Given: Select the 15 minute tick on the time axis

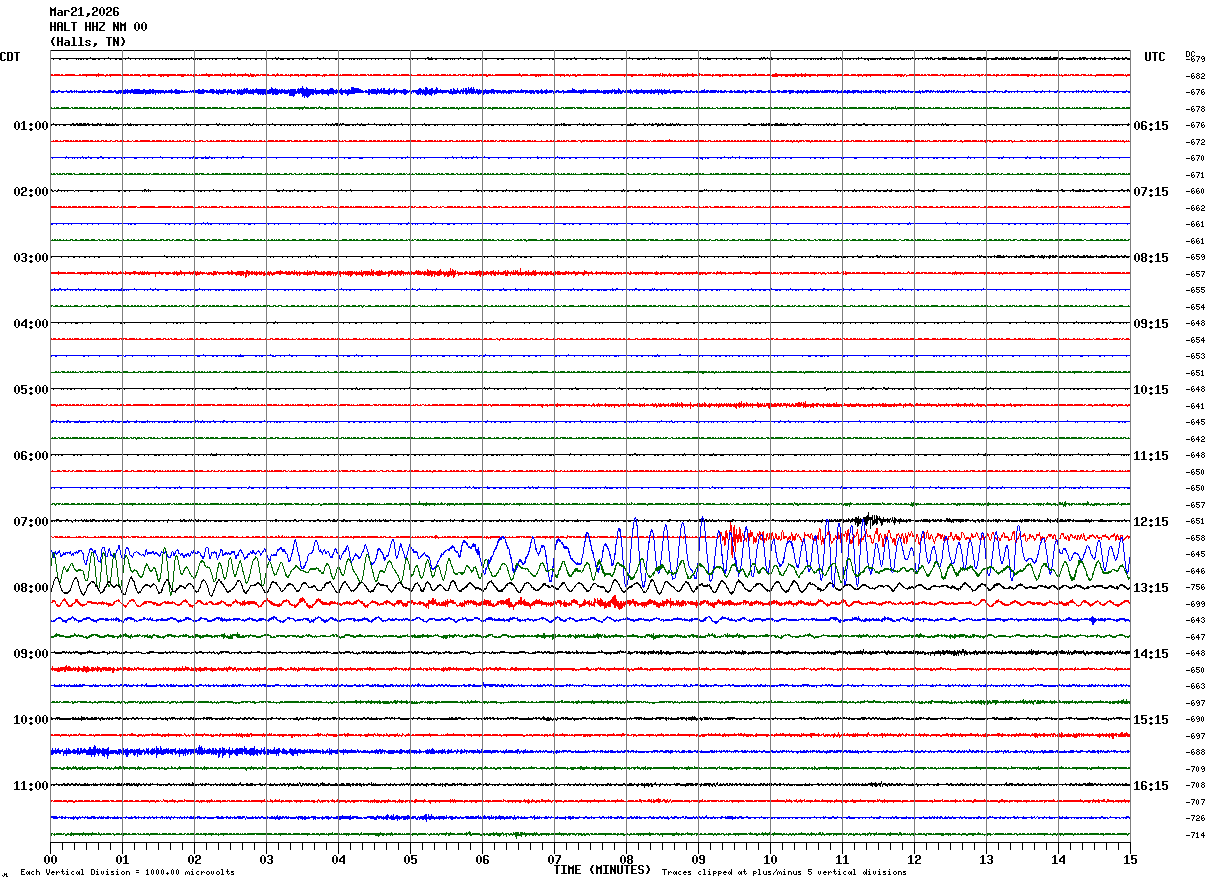Looking at the screenshot, I should click(1129, 860).
